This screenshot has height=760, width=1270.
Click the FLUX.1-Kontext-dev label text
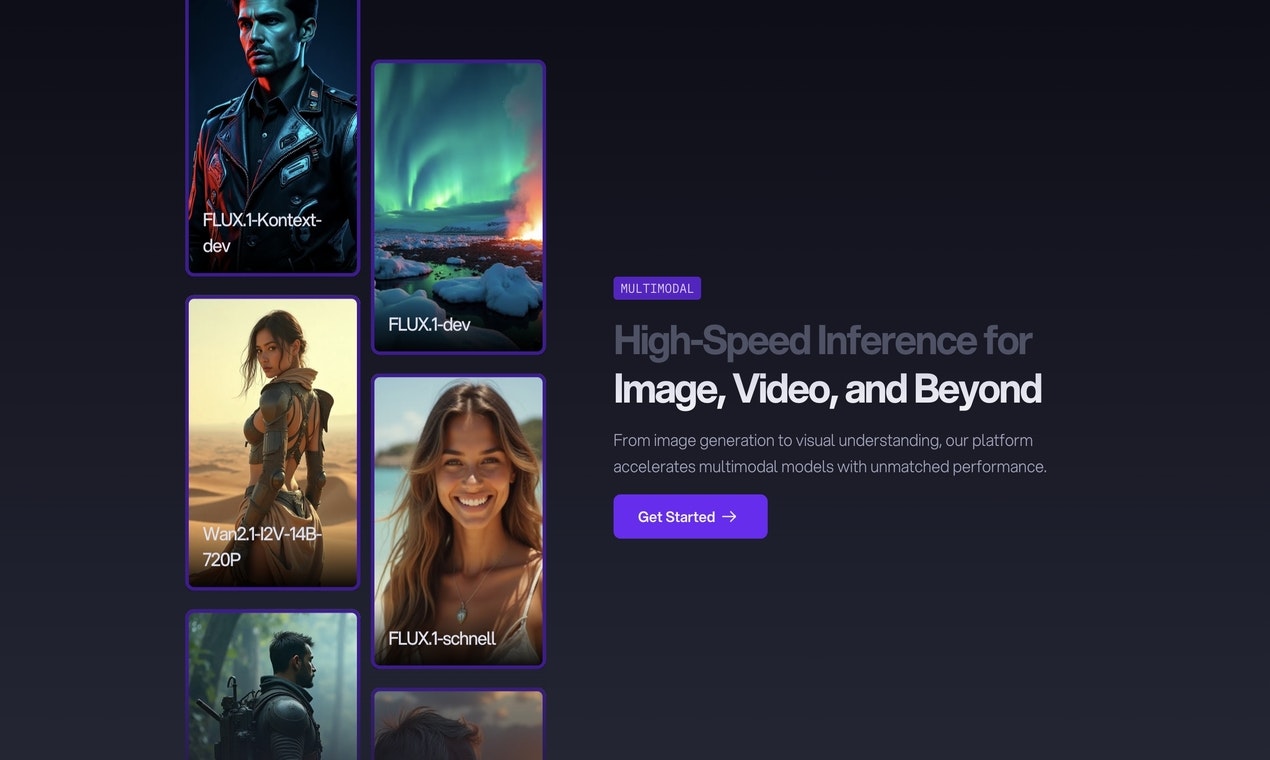click(x=262, y=232)
